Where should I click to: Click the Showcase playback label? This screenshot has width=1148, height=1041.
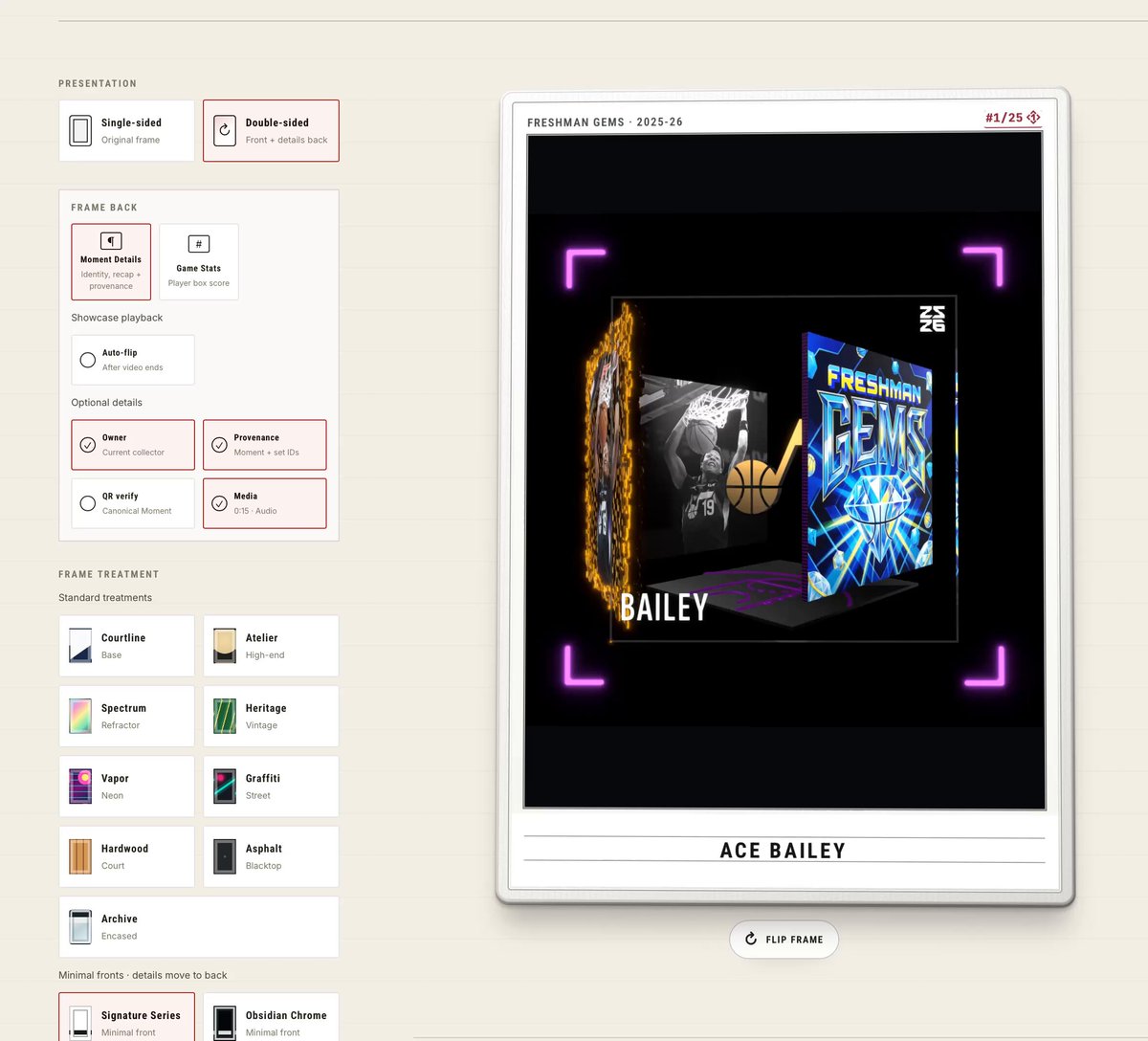click(x=117, y=318)
